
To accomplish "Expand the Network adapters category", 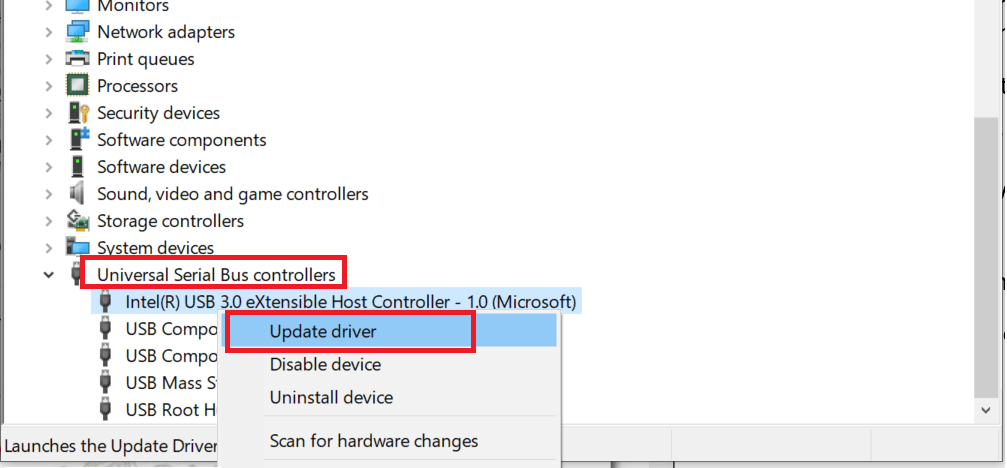I will [49, 31].
